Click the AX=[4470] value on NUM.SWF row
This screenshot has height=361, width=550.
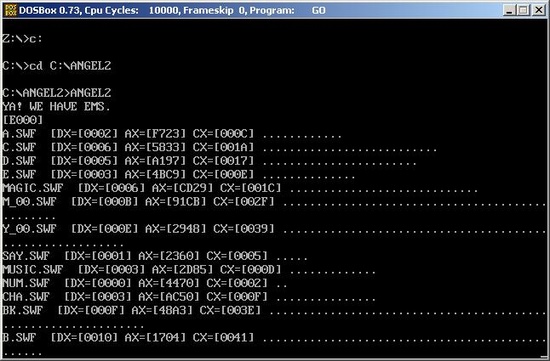tap(169, 283)
